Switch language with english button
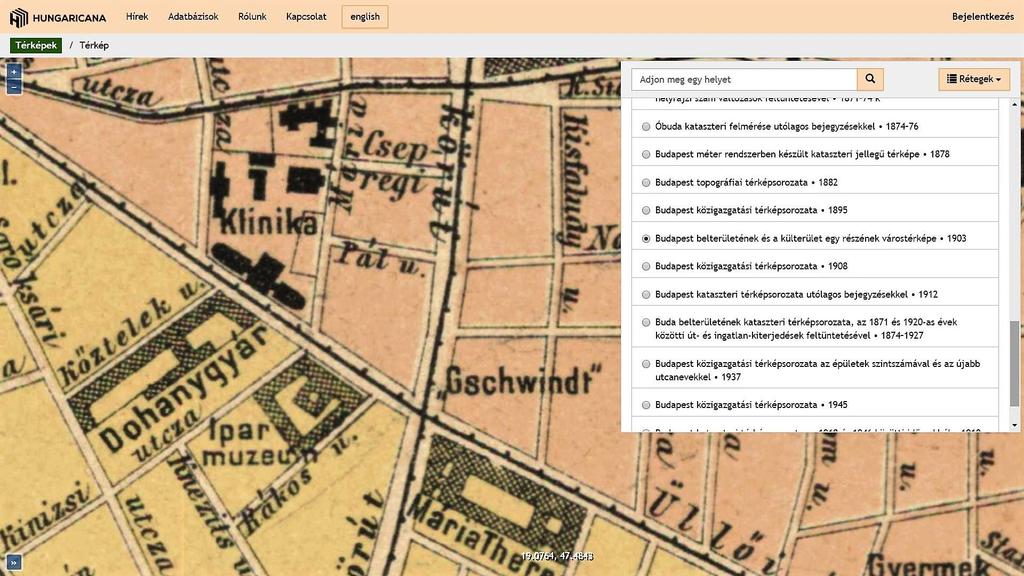 tap(364, 17)
